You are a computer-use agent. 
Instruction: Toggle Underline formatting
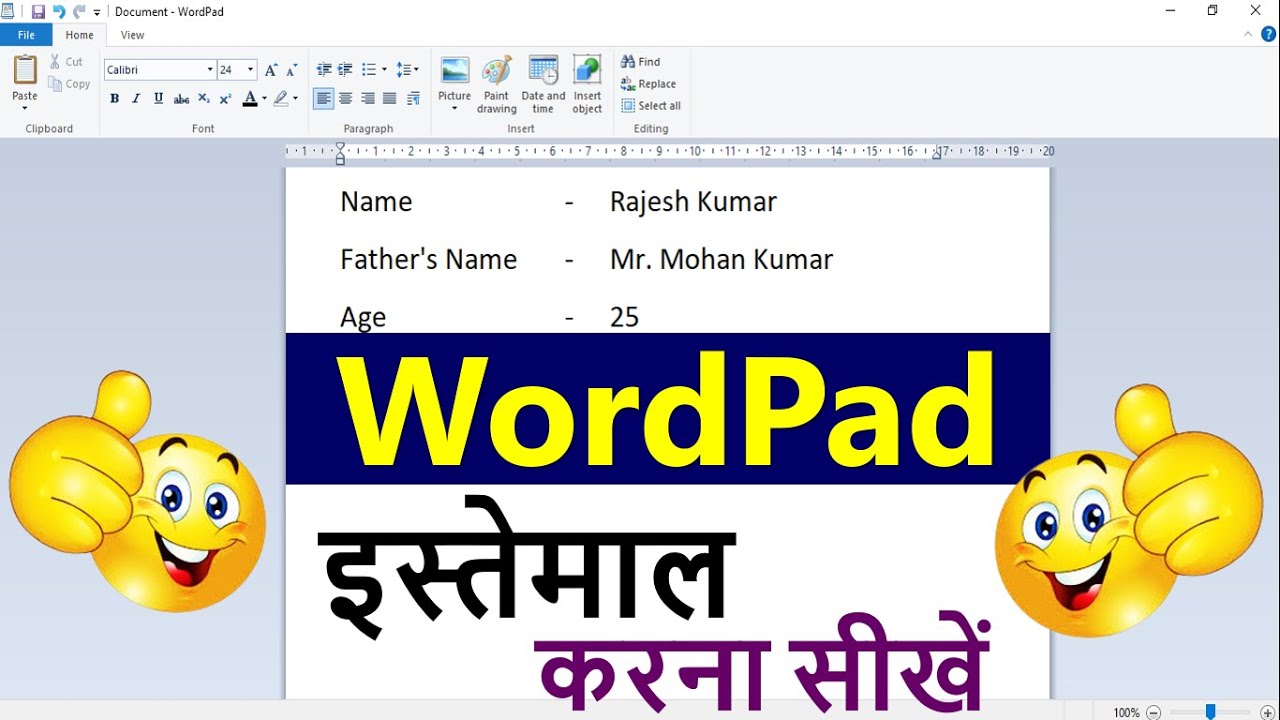pos(158,98)
